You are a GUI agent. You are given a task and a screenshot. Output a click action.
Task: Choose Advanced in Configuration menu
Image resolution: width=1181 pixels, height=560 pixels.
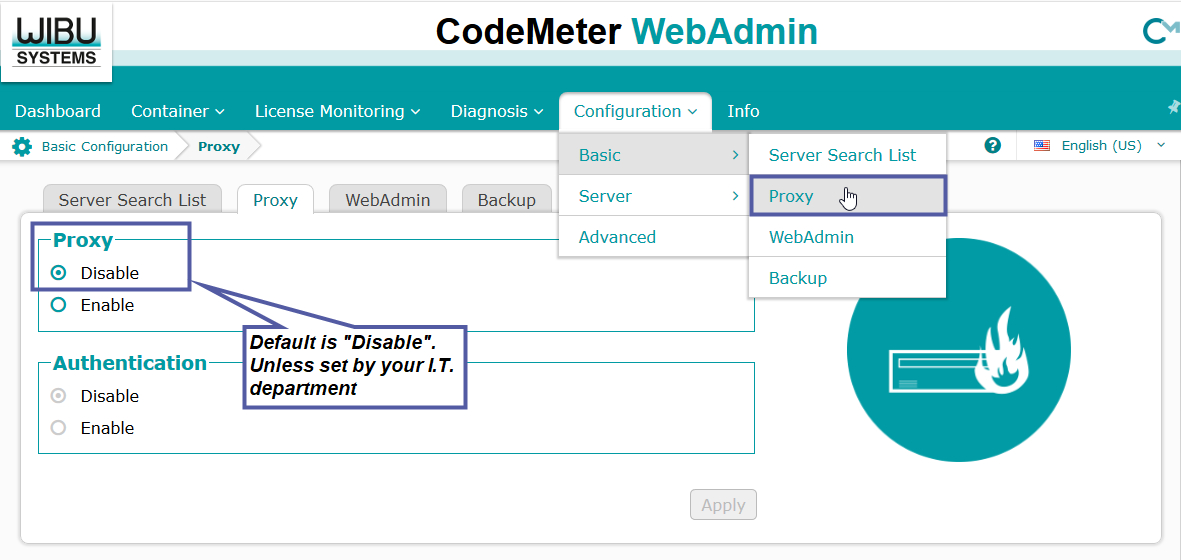[x=653, y=237]
